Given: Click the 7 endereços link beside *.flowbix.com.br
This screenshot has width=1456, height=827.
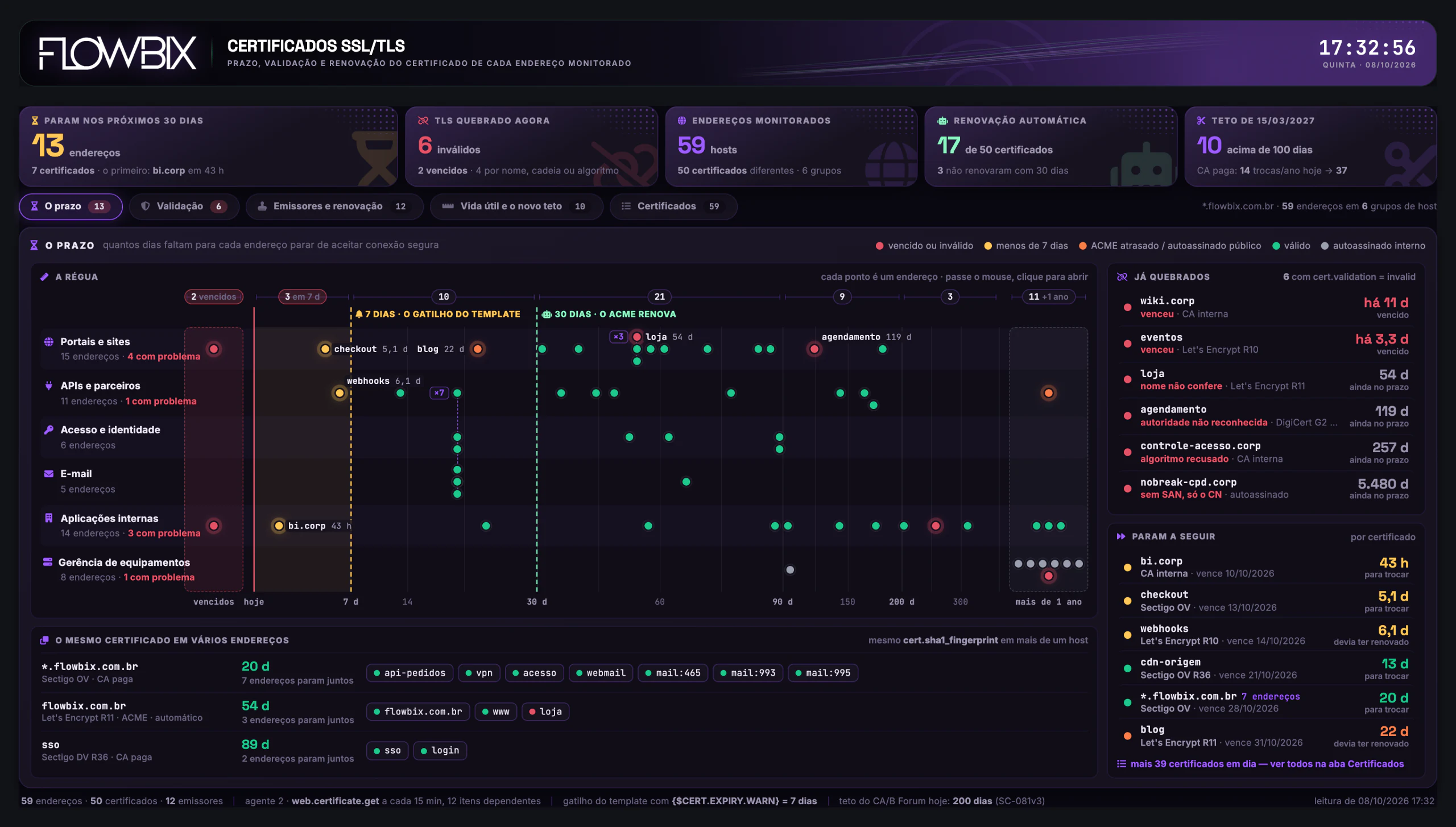Looking at the screenshot, I should pos(1271,697).
